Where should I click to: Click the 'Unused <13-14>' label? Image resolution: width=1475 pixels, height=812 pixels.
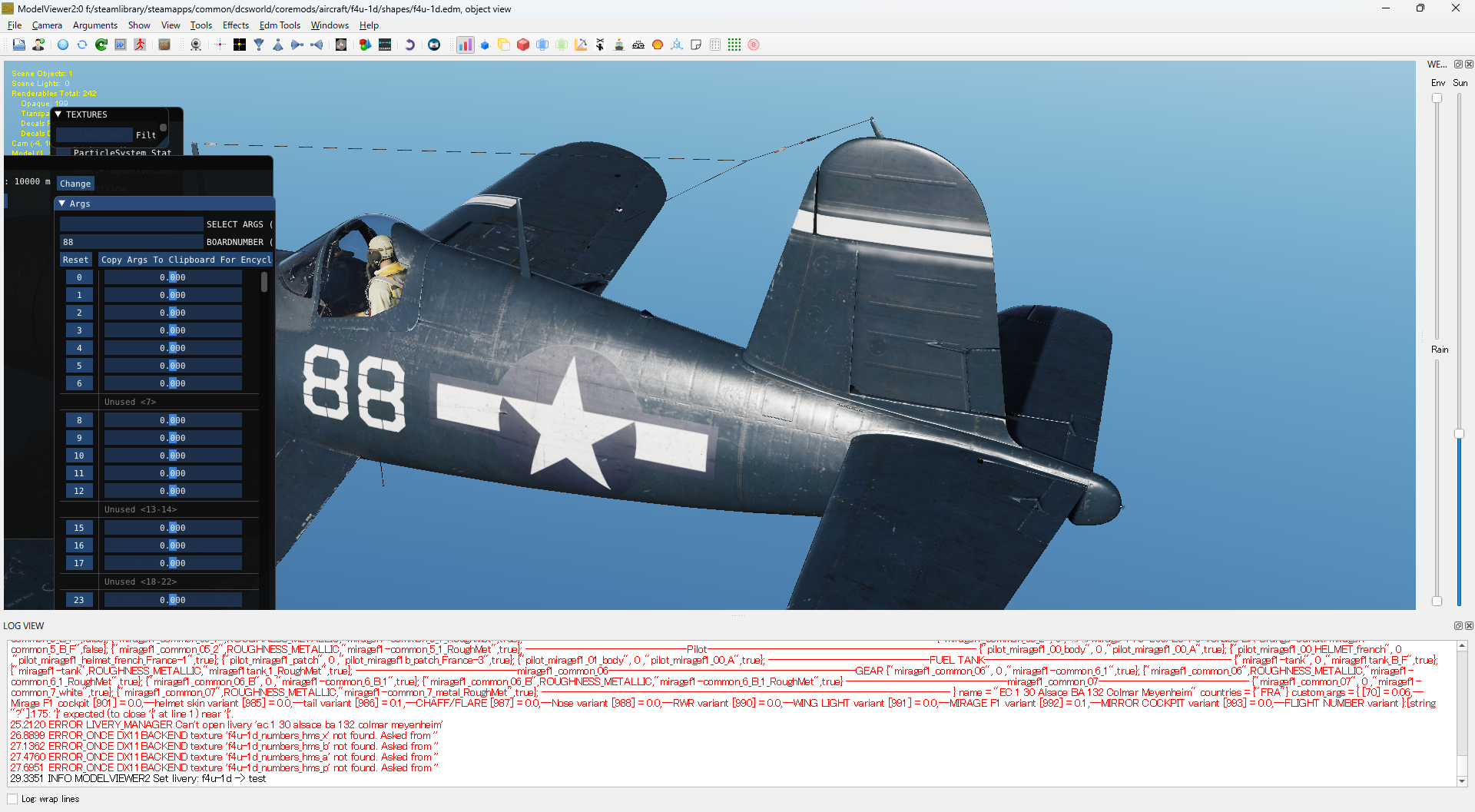[x=141, y=509]
